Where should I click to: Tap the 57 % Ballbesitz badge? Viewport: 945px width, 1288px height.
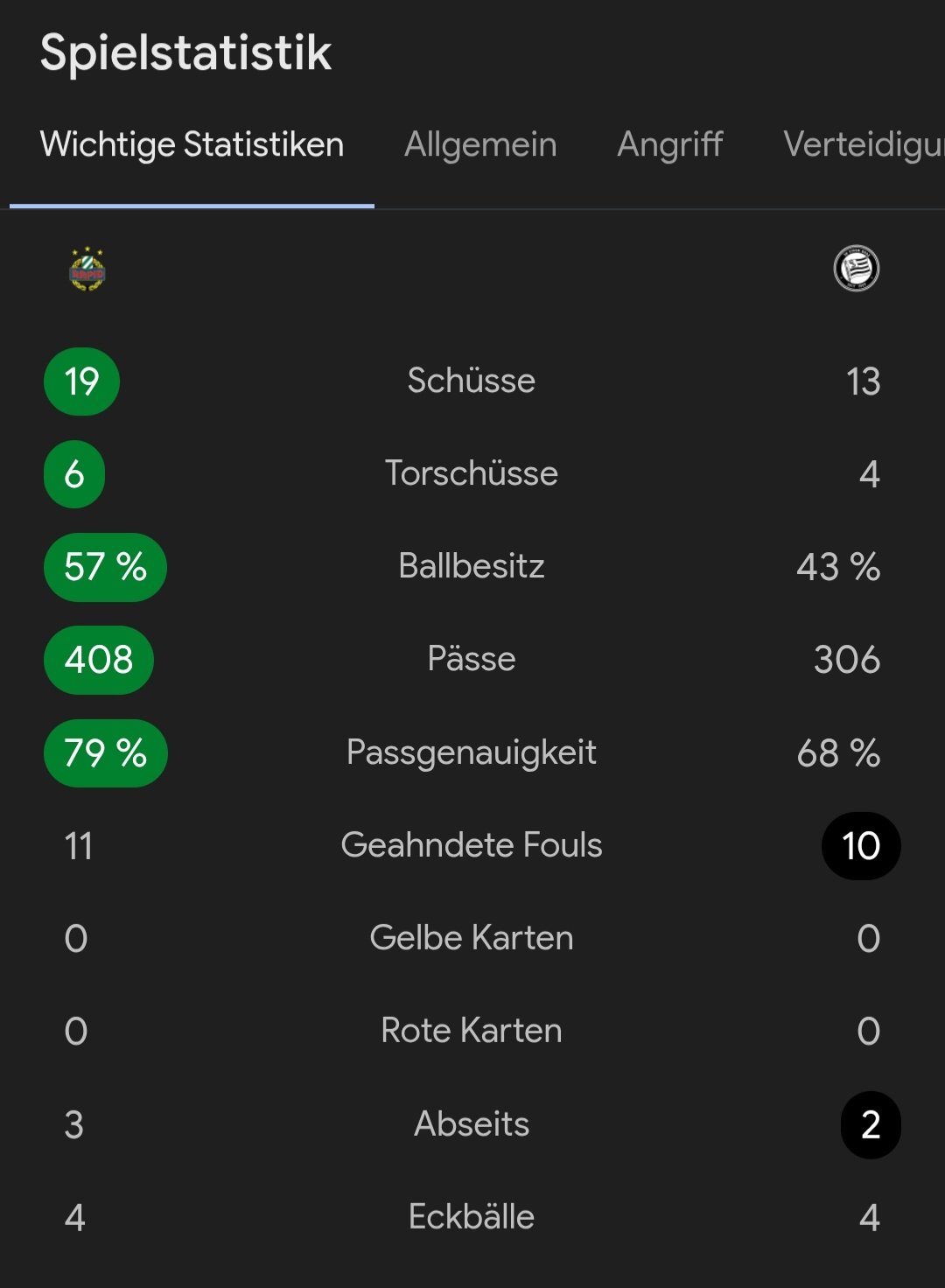pos(105,567)
